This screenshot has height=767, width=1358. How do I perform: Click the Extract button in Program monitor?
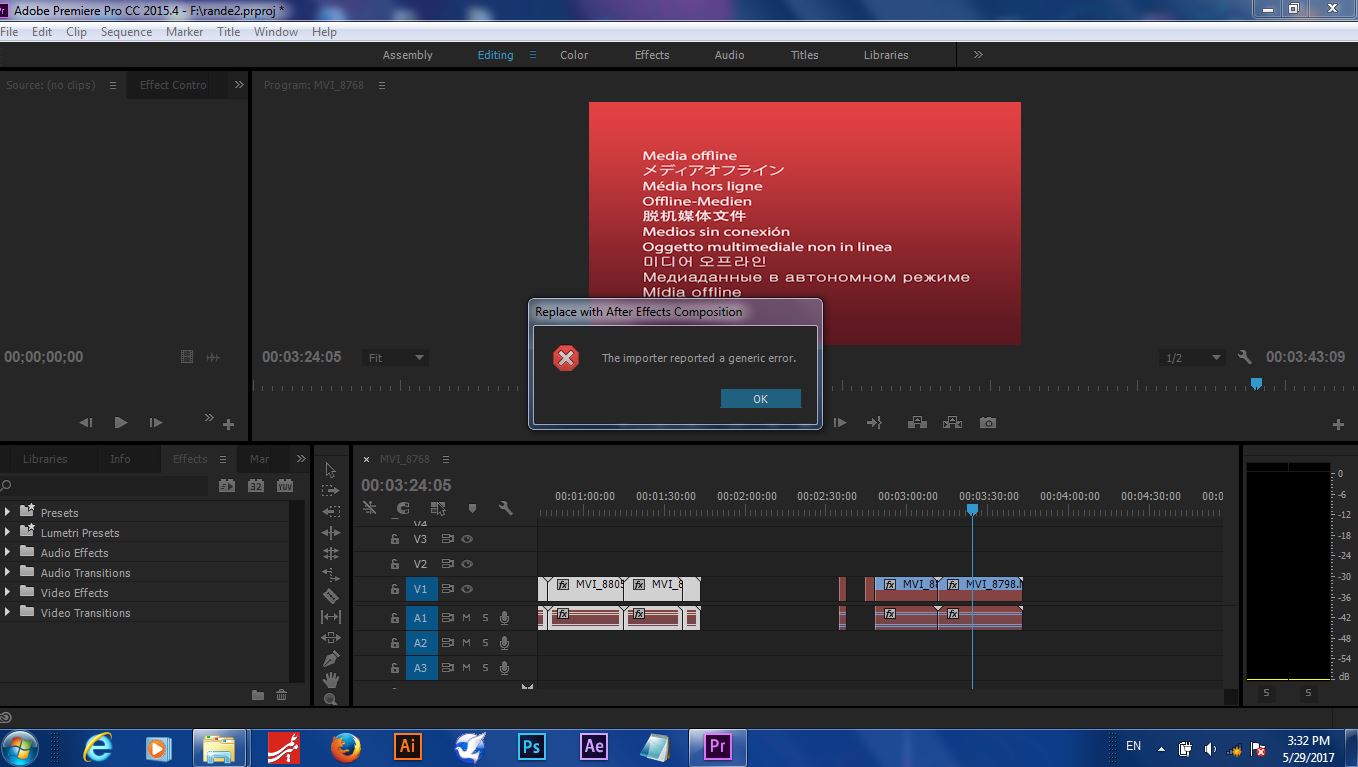(952, 423)
